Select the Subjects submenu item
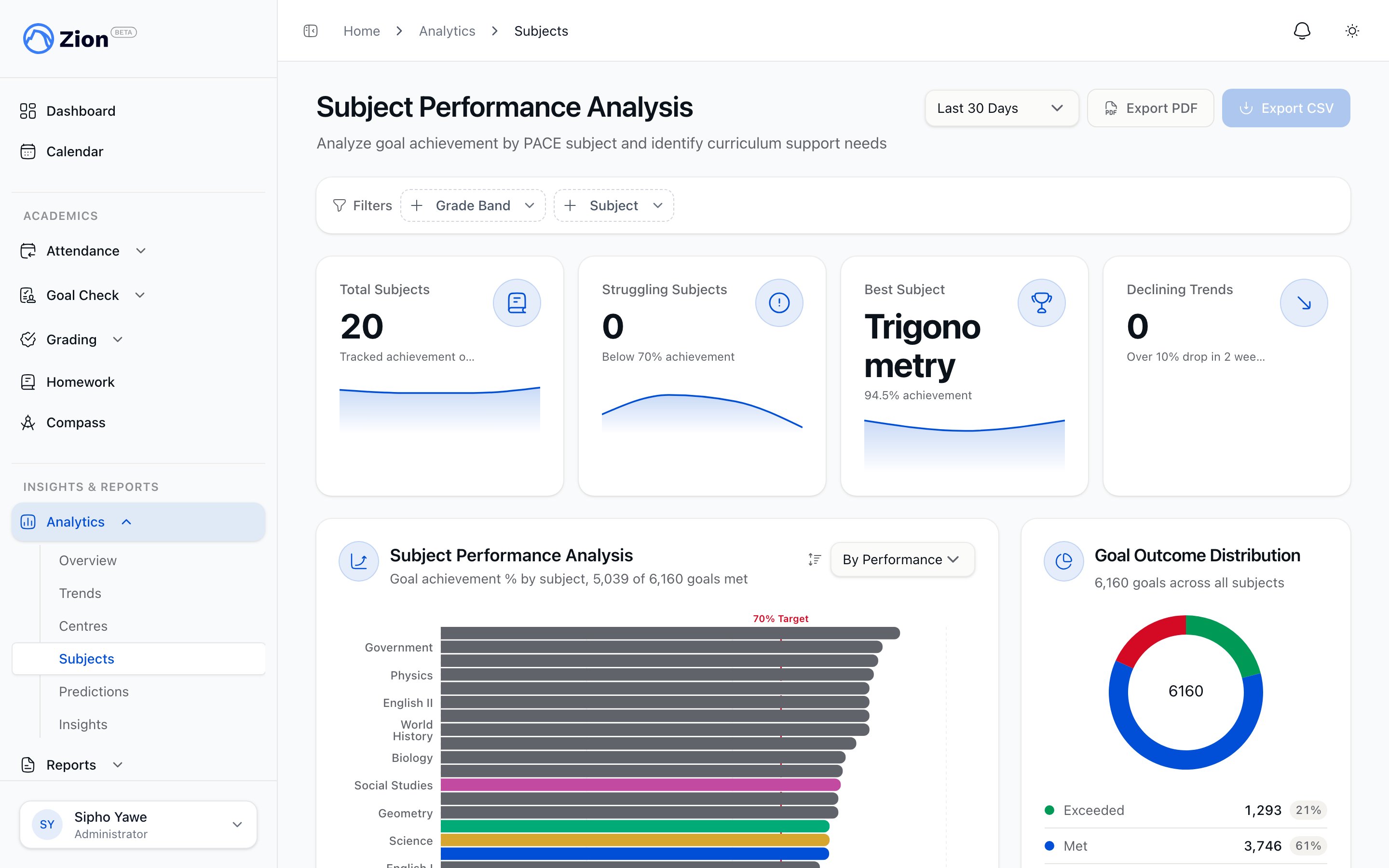Image resolution: width=1389 pixels, height=868 pixels. pyautogui.click(x=138, y=658)
